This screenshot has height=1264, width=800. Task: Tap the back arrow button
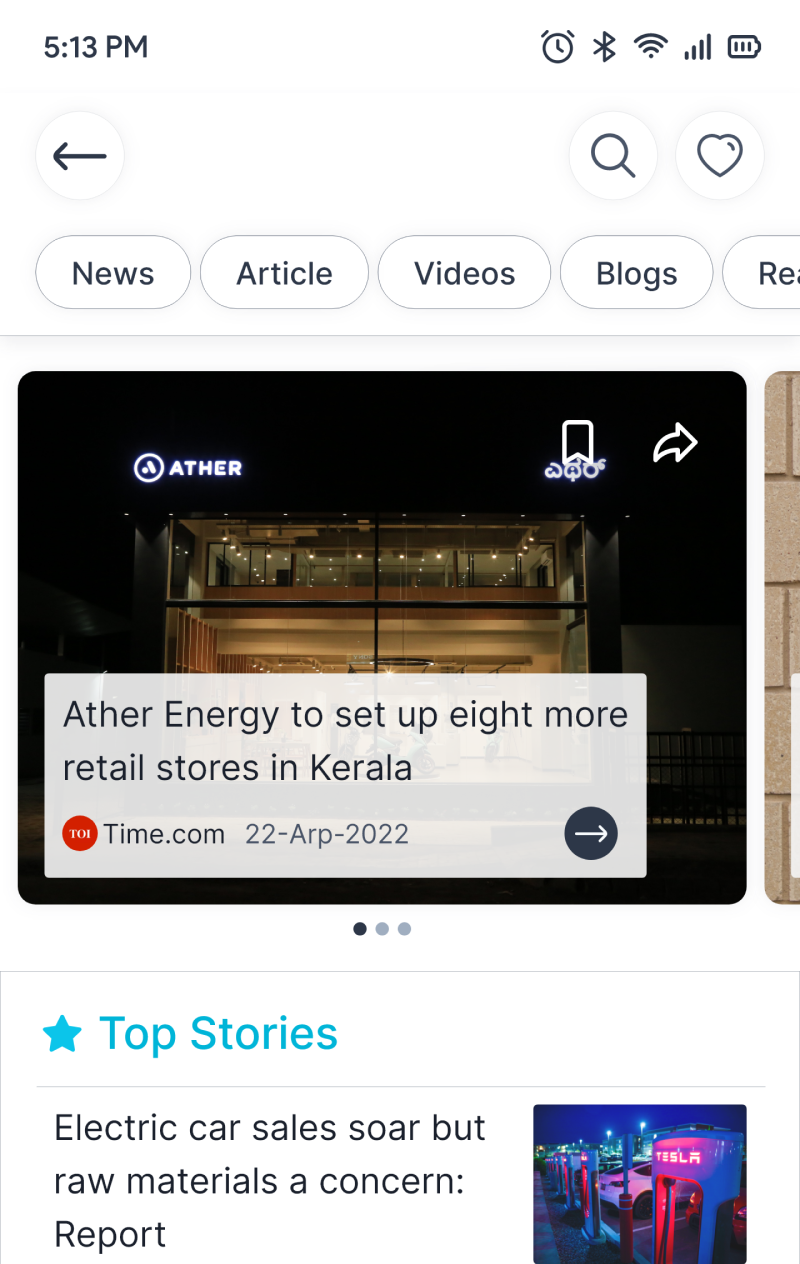(80, 156)
